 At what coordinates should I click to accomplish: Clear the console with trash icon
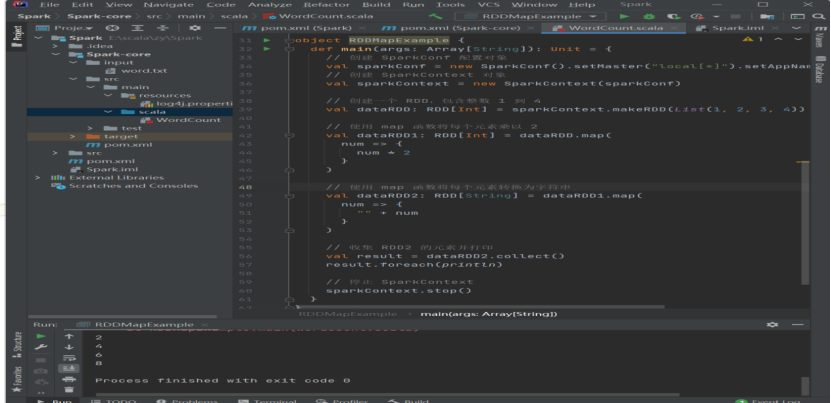click(x=69, y=390)
